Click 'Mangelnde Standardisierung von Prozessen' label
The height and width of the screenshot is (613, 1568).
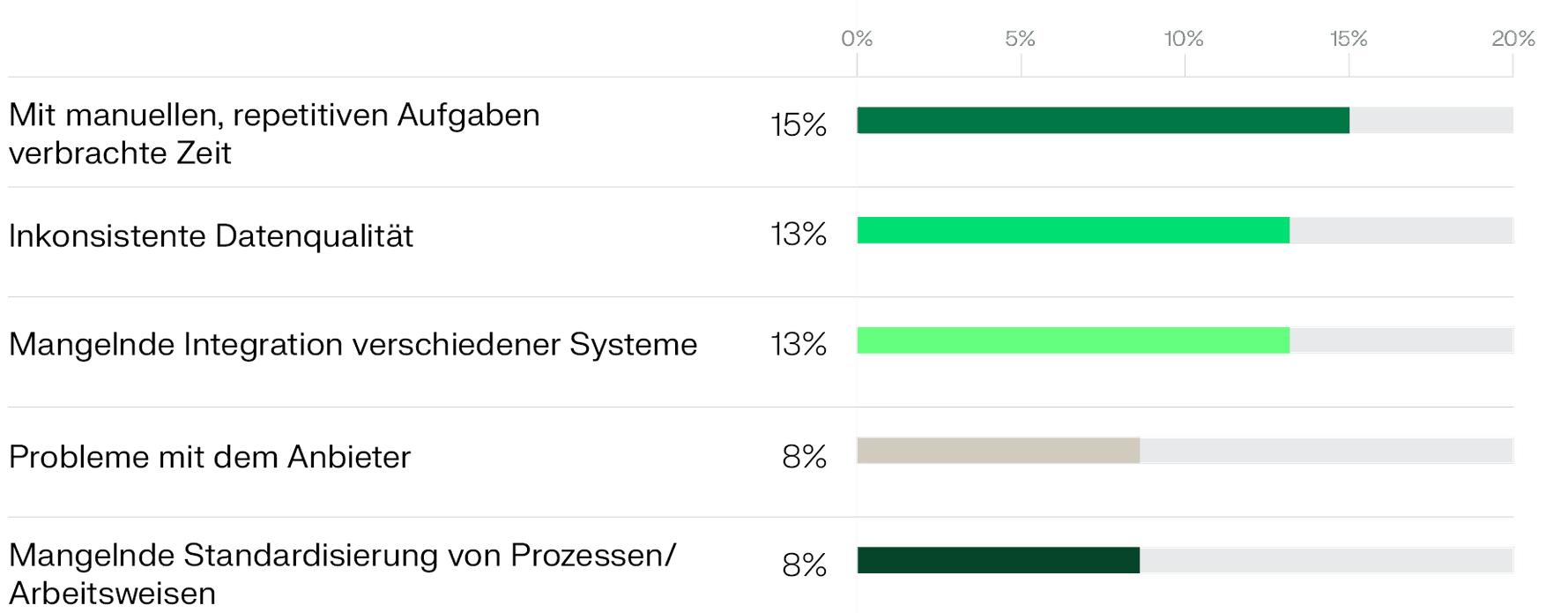[342, 555]
